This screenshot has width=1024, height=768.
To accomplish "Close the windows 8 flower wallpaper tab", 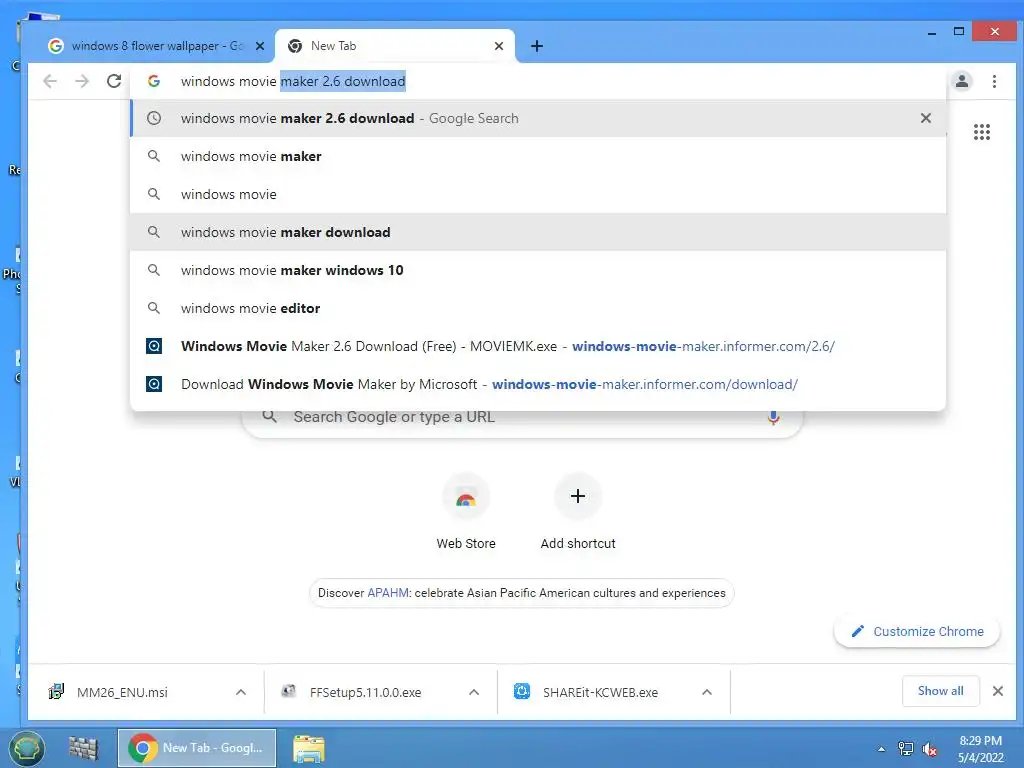I will pyautogui.click(x=260, y=46).
